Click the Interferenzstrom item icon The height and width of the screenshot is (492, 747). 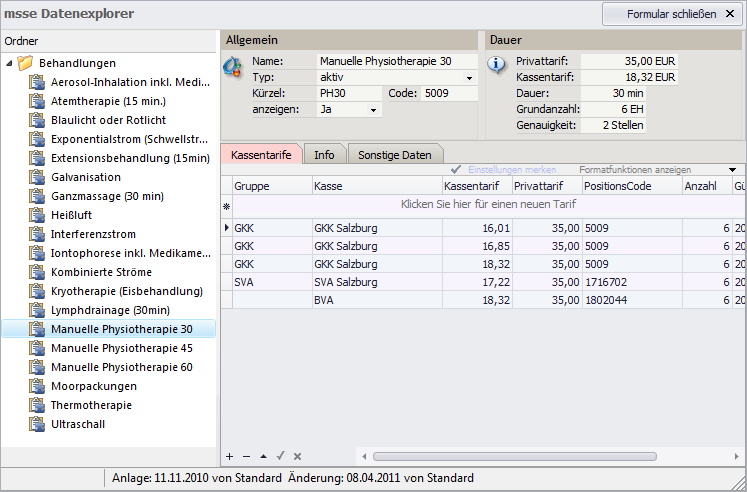pos(37,234)
